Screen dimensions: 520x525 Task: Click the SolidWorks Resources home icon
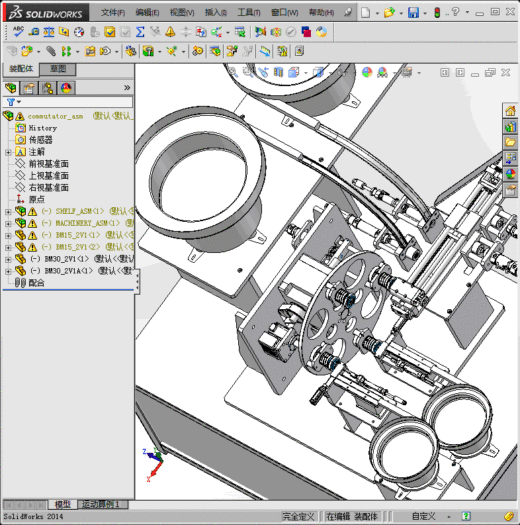510,111
